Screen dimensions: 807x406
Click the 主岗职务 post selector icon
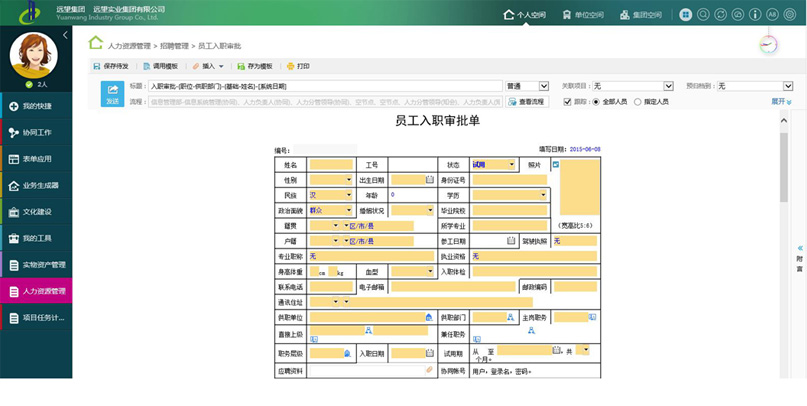pos(592,317)
